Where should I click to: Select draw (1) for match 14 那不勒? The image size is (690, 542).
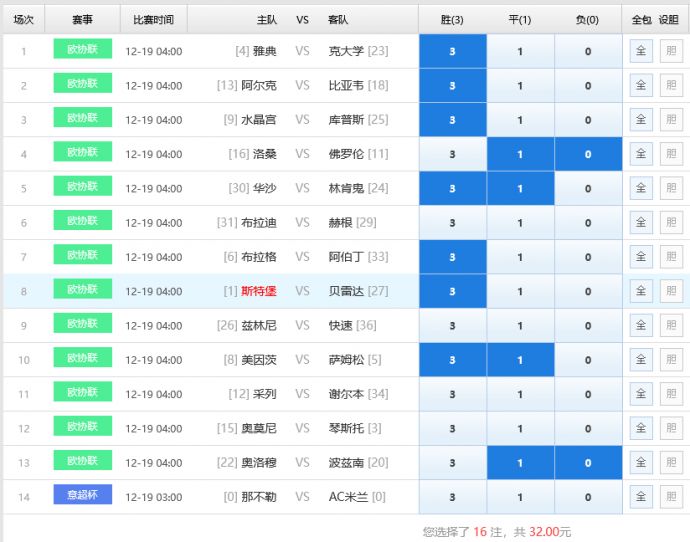[x=520, y=497]
